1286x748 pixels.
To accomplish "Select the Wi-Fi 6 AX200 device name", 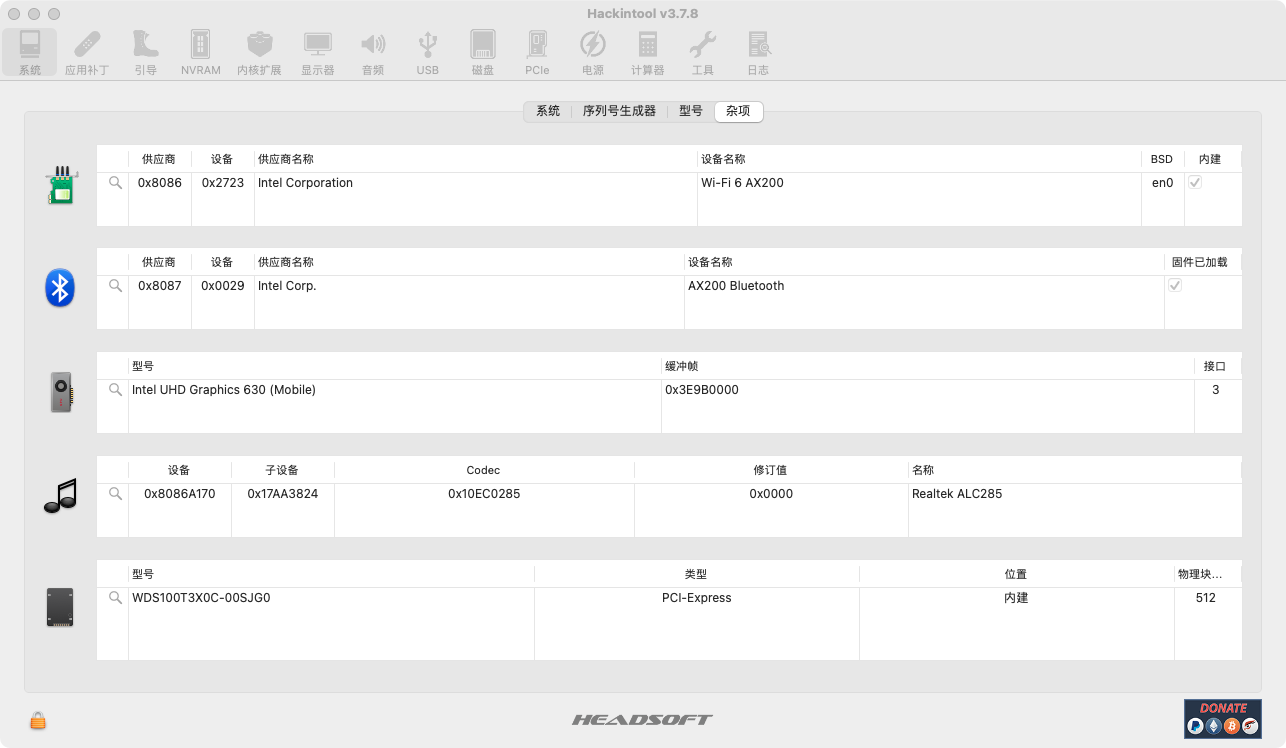I will (x=742, y=183).
